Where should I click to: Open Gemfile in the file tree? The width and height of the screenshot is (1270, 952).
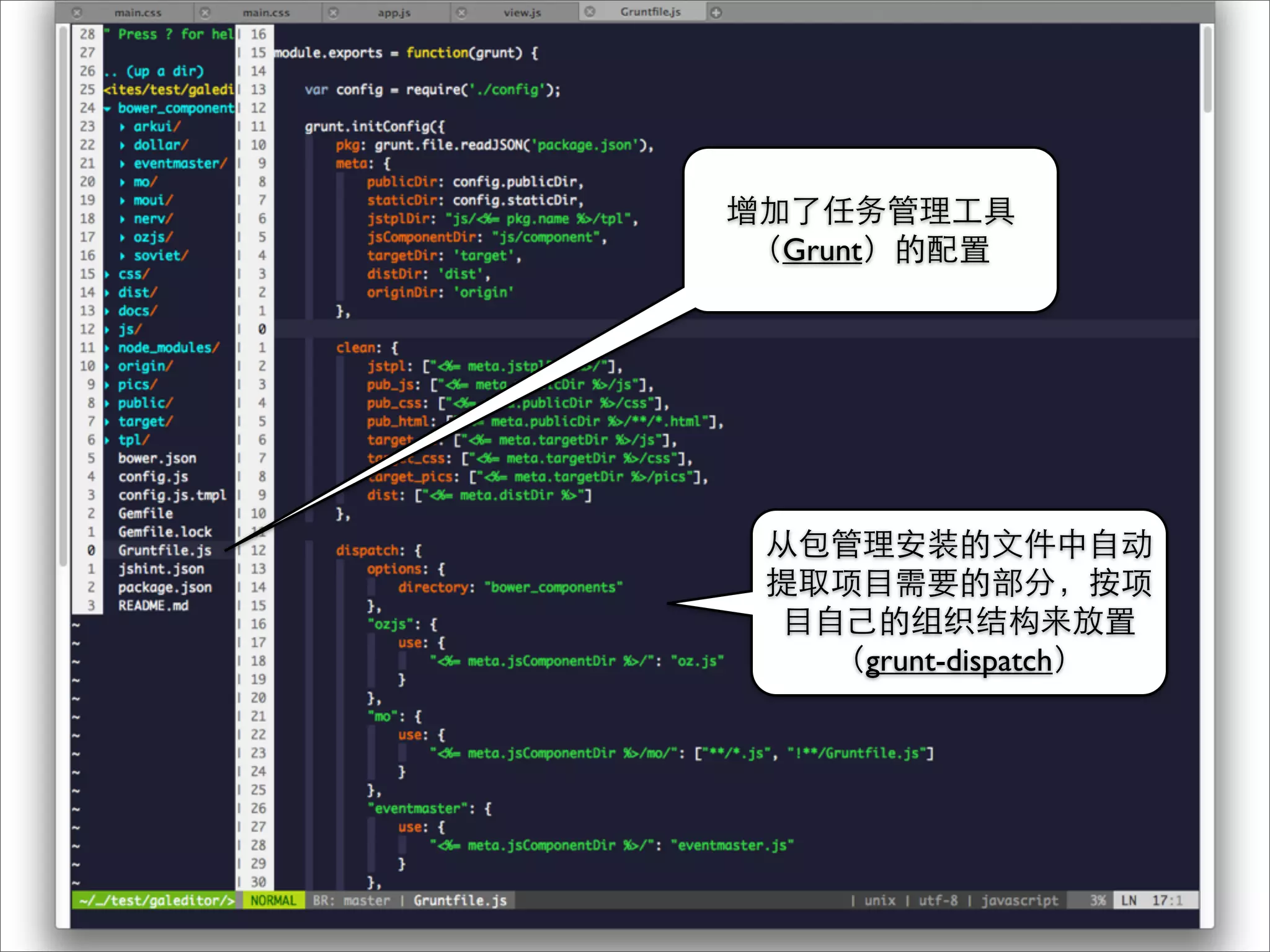[x=145, y=514]
